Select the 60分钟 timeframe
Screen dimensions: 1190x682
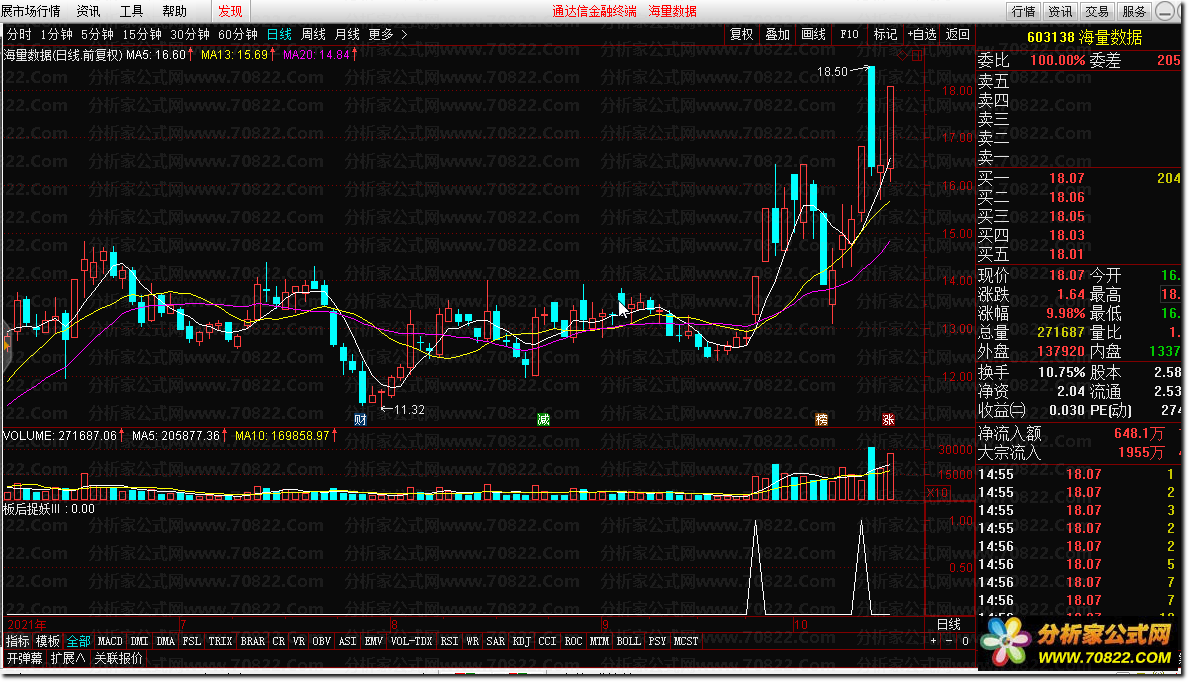tap(238, 34)
